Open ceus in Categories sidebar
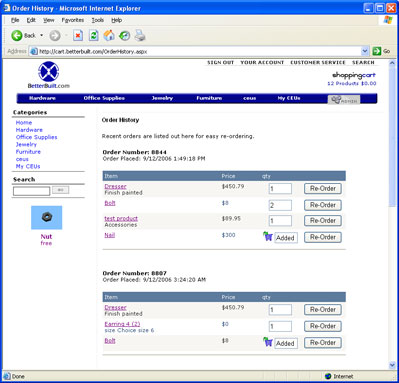Image resolution: width=399 pixels, height=383 pixels. coord(22,159)
